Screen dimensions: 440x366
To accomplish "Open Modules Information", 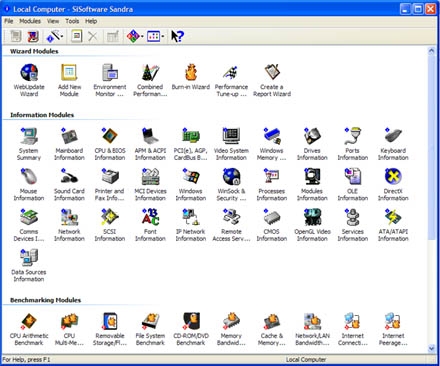I will pos(312,184).
